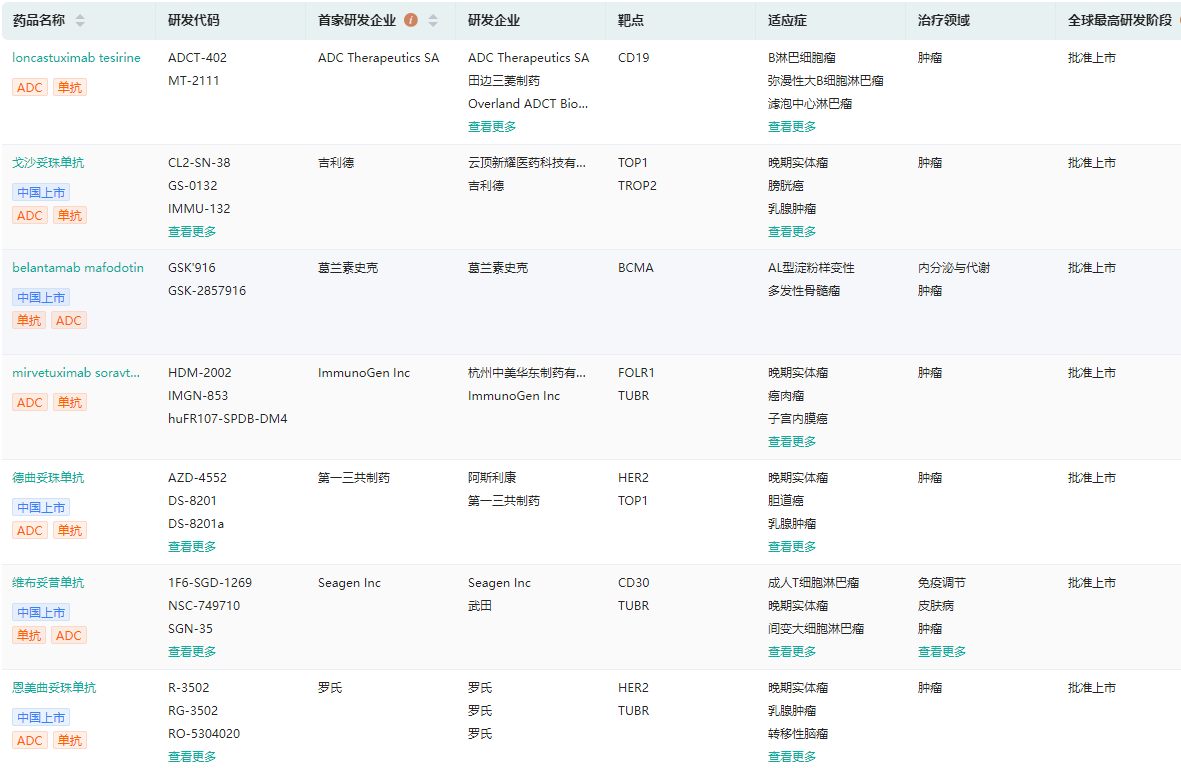Select 全球最高研发阶段 column header
This screenshot has width=1181, height=768.
tap(1120, 20)
